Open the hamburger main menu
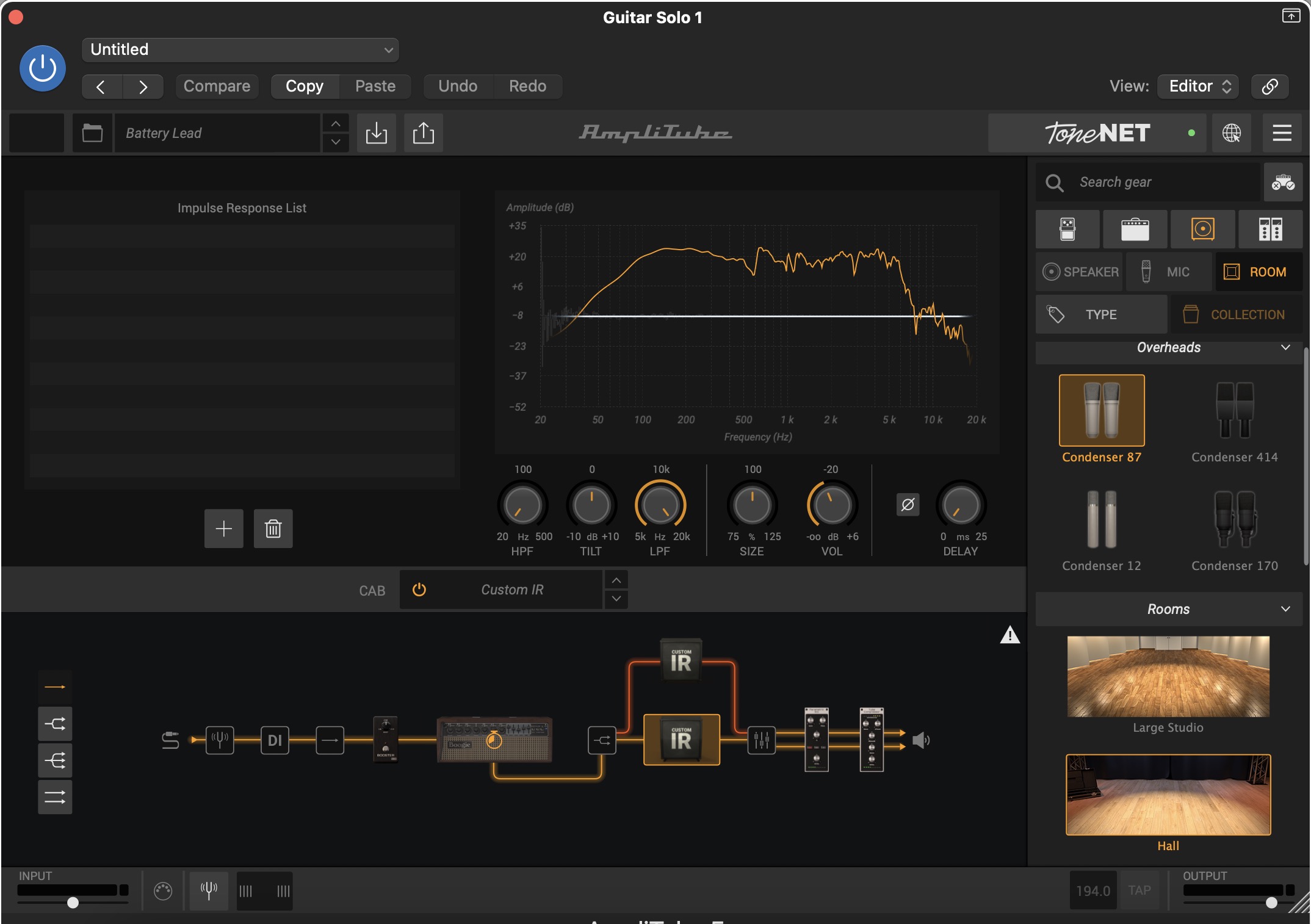This screenshot has width=1311, height=924. 1282,132
